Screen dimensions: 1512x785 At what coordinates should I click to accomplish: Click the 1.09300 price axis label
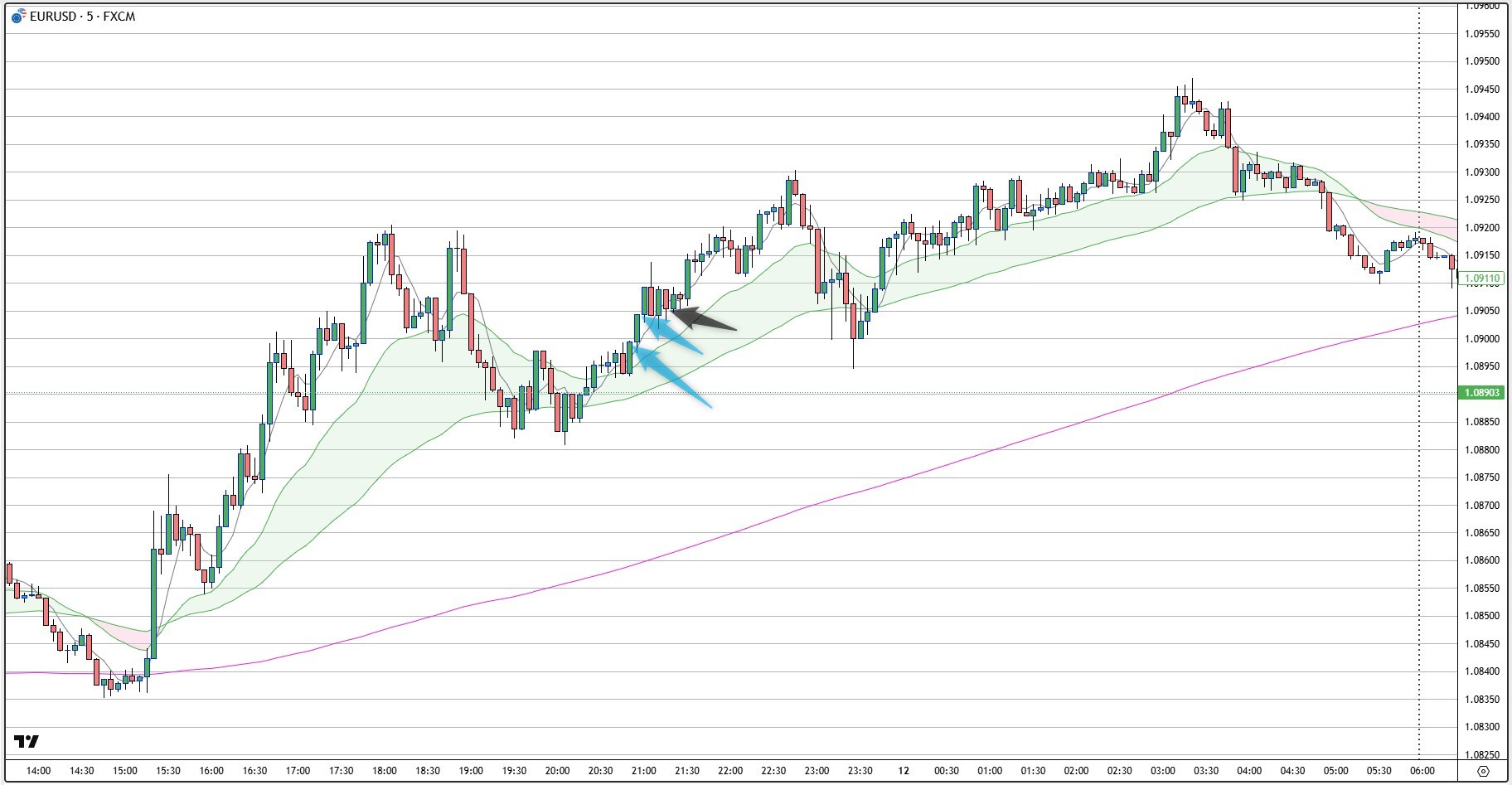(1482, 172)
